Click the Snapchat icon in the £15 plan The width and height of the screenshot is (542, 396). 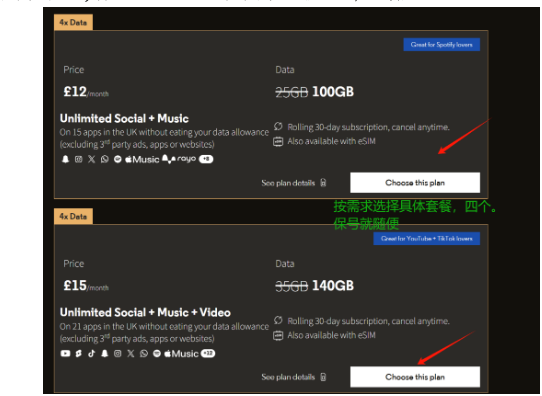coord(104,353)
